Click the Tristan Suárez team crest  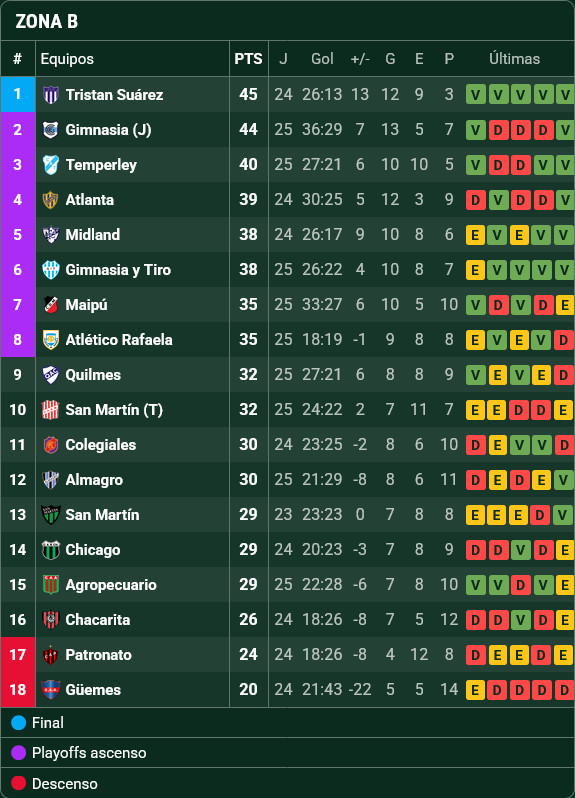(50, 95)
